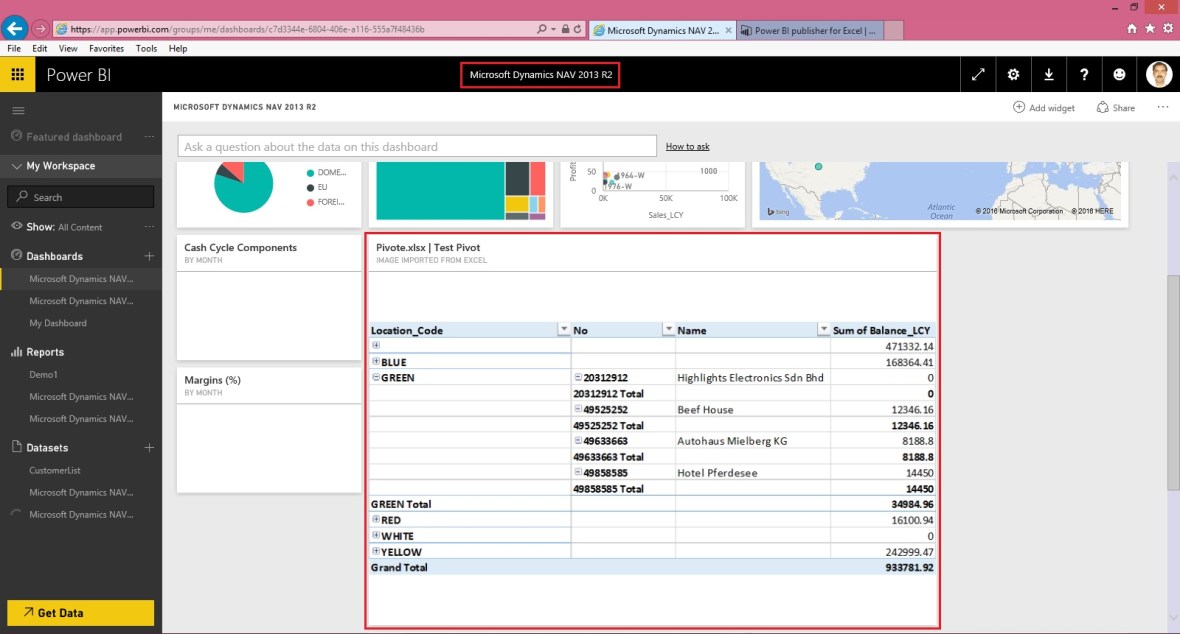1180x634 pixels.
Task: Open Power BI help with the question mark icon
Action: [1084, 74]
